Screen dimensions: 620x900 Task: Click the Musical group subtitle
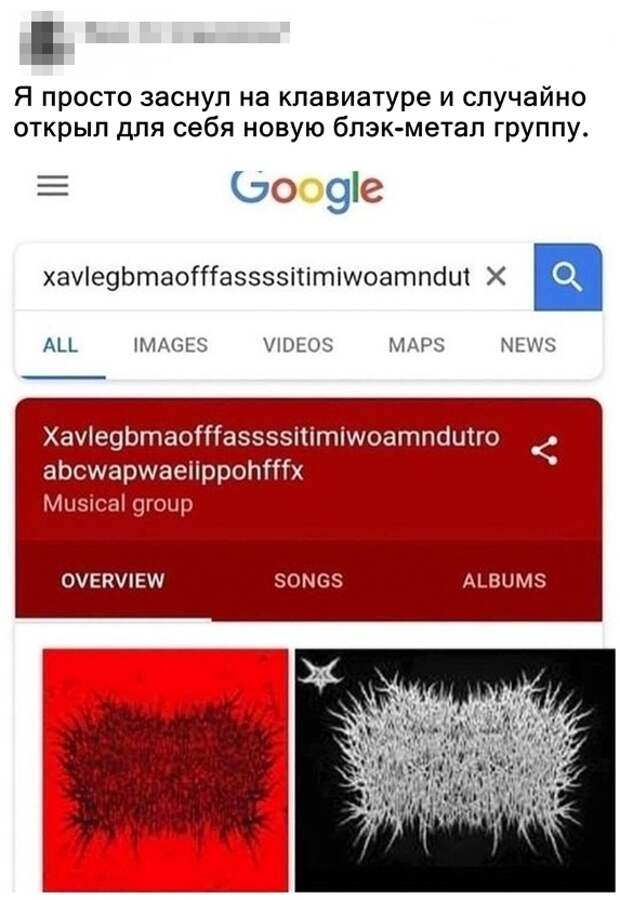(x=118, y=504)
